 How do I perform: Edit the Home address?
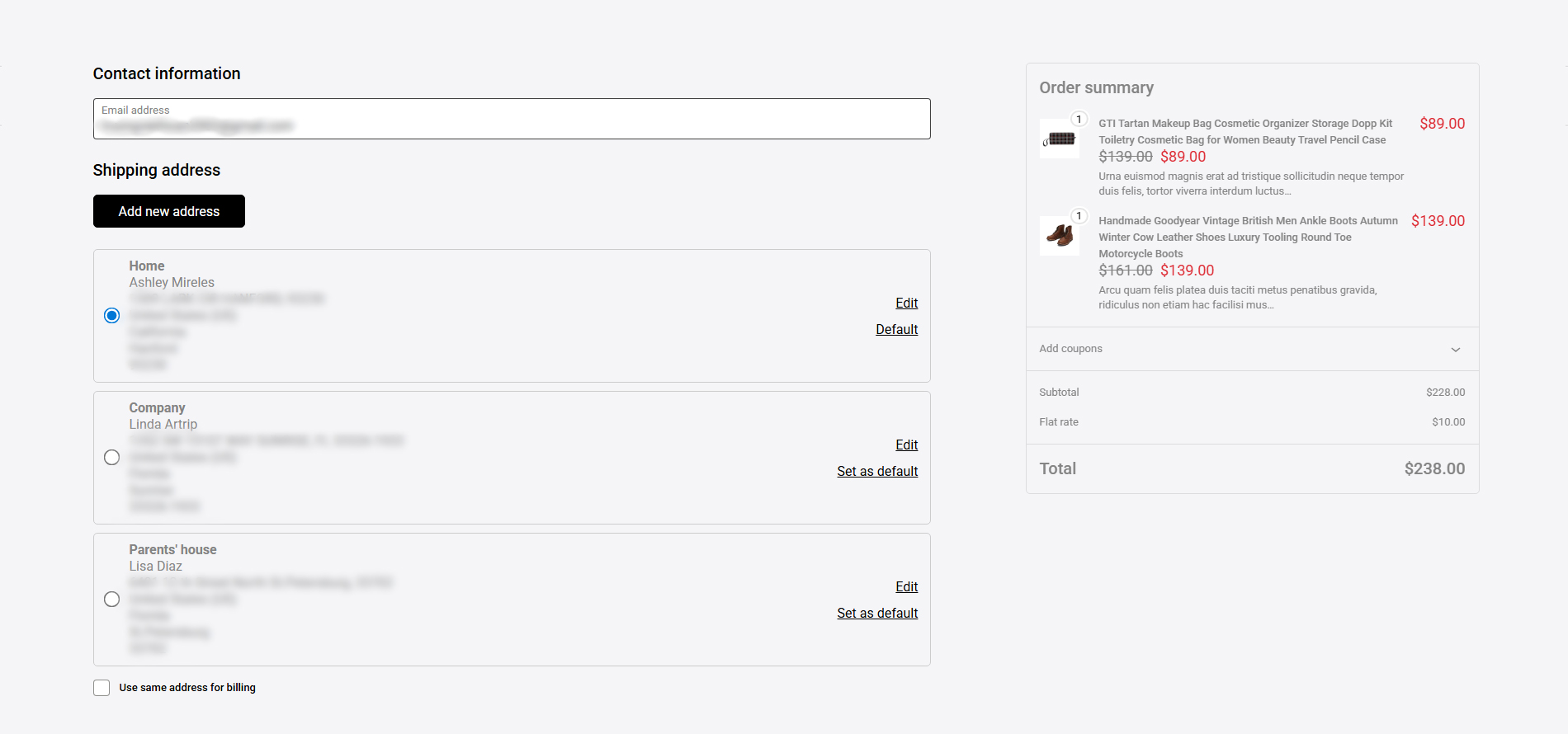coord(906,303)
